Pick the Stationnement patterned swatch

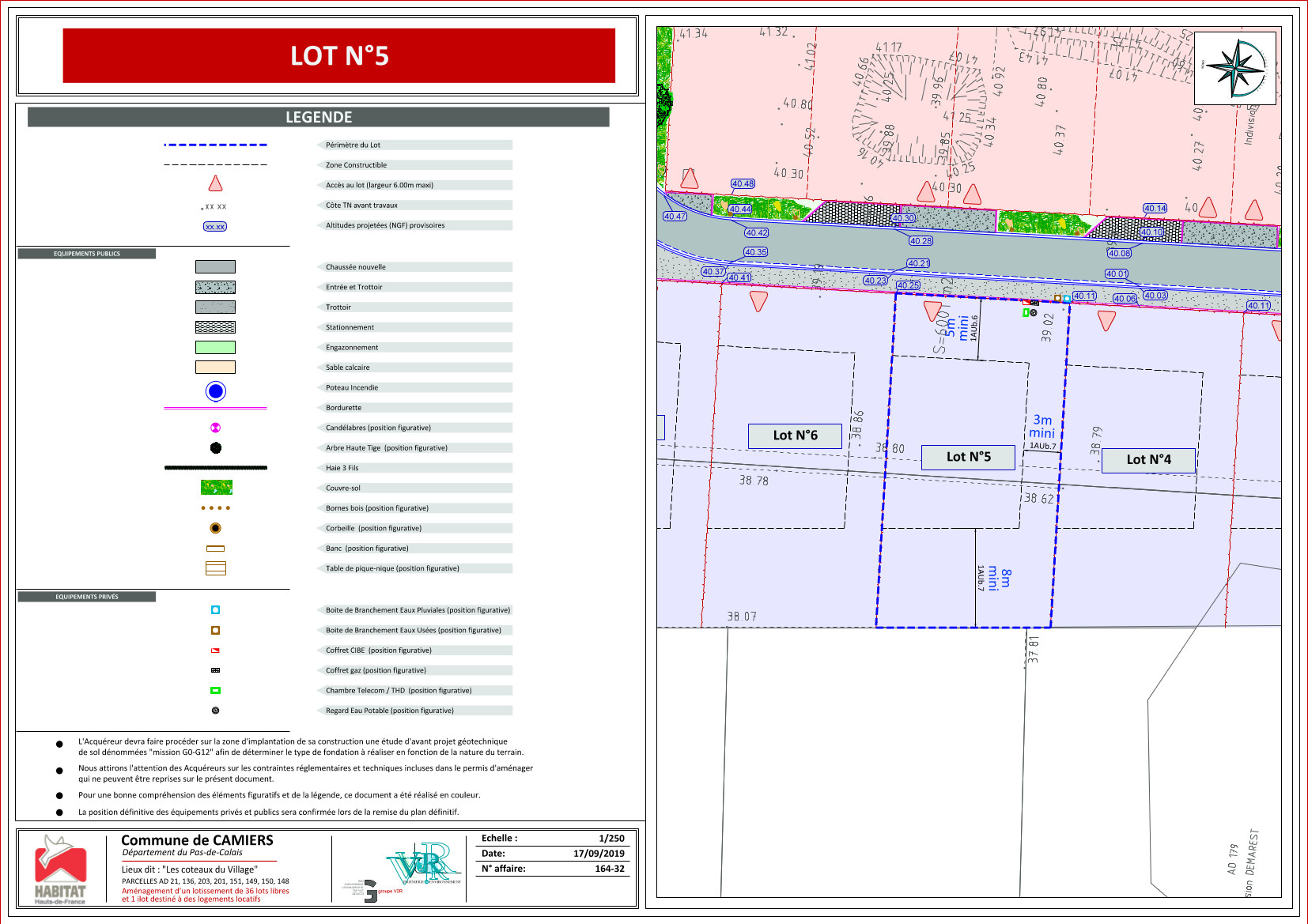click(x=215, y=327)
